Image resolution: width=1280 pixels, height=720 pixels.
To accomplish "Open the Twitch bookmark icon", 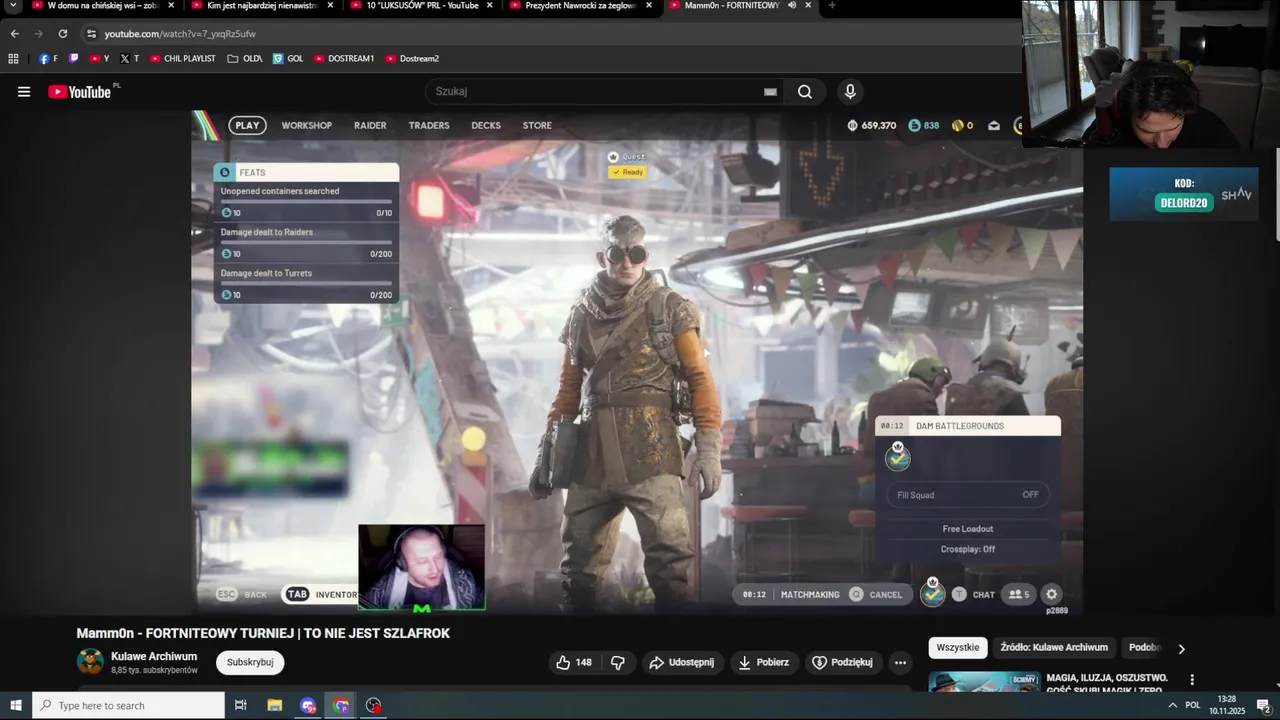I will [x=74, y=59].
